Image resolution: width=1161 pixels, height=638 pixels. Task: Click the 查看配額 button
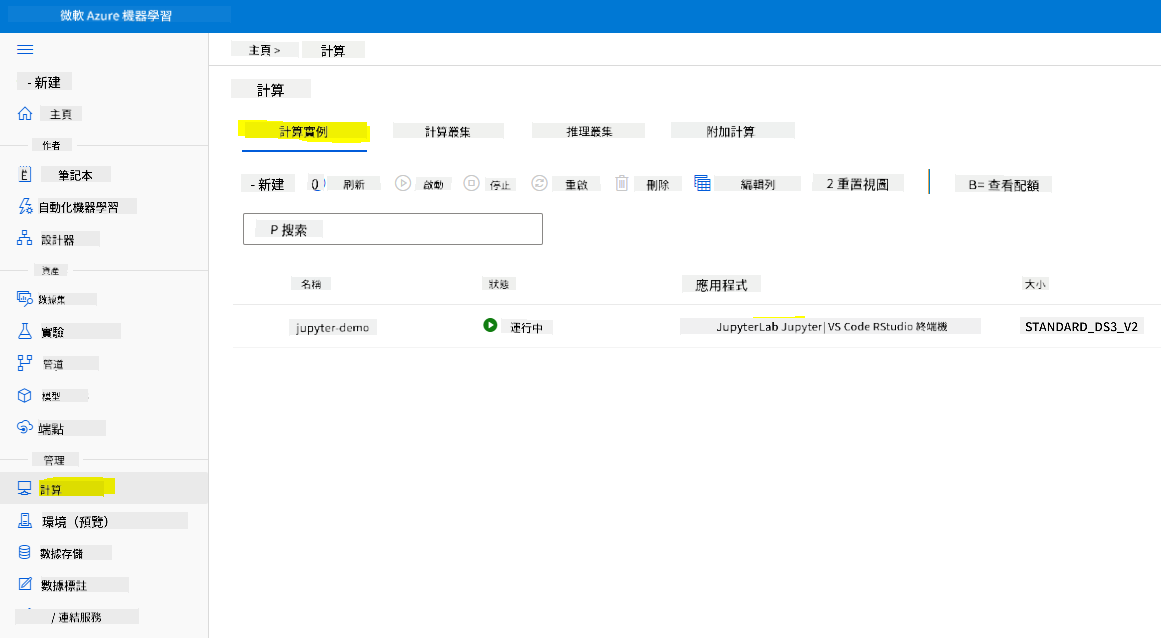(x=1003, y=184)
